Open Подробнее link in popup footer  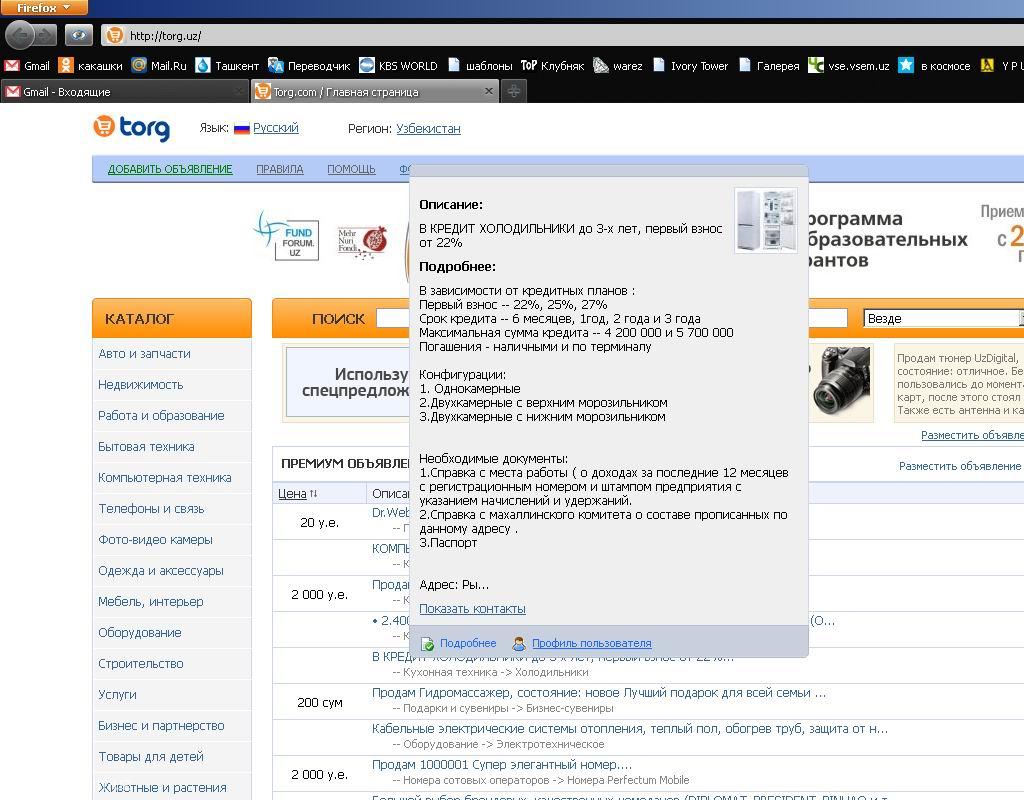pos(468,643)
